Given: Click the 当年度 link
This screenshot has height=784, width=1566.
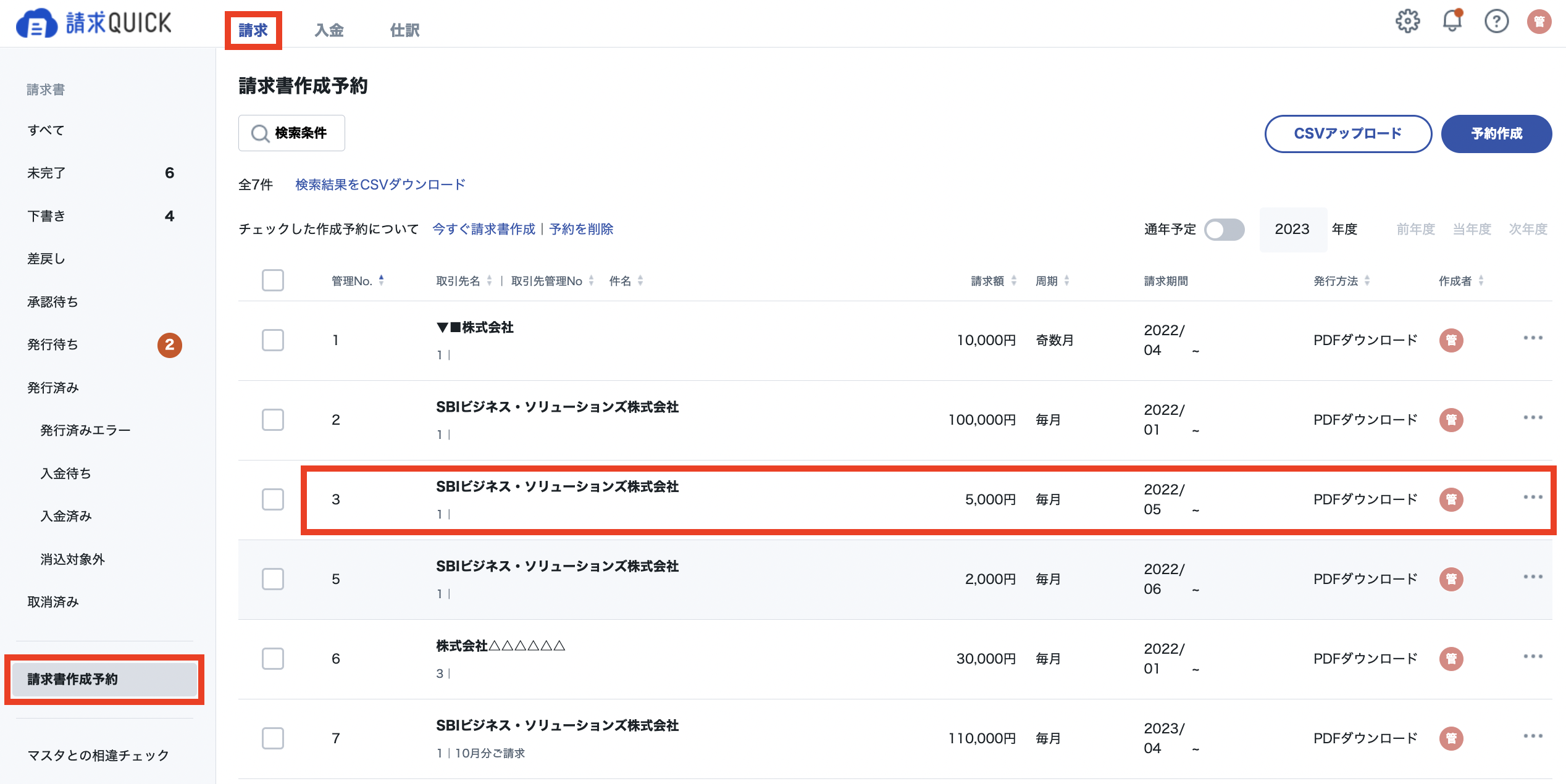Looking at the screenshot, I should pos(1472,229).
